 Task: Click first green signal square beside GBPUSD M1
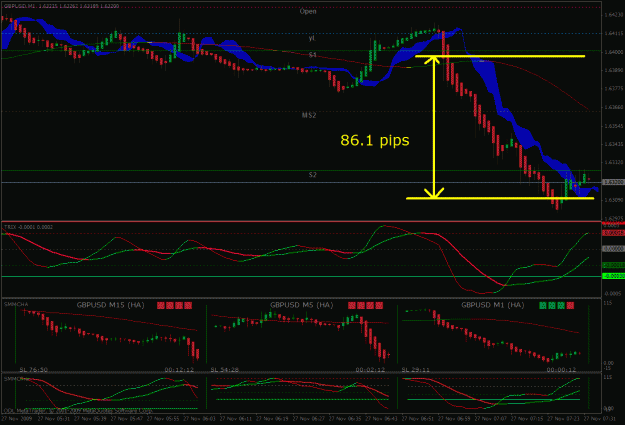(x=542, y=305)
